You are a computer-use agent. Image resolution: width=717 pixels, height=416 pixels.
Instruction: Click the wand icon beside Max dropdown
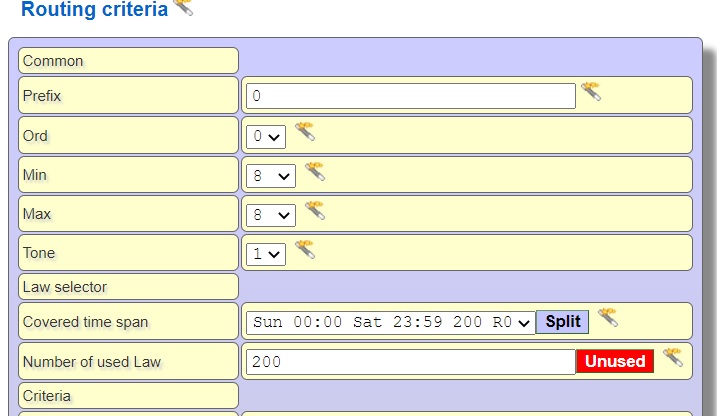pos(314,210)
